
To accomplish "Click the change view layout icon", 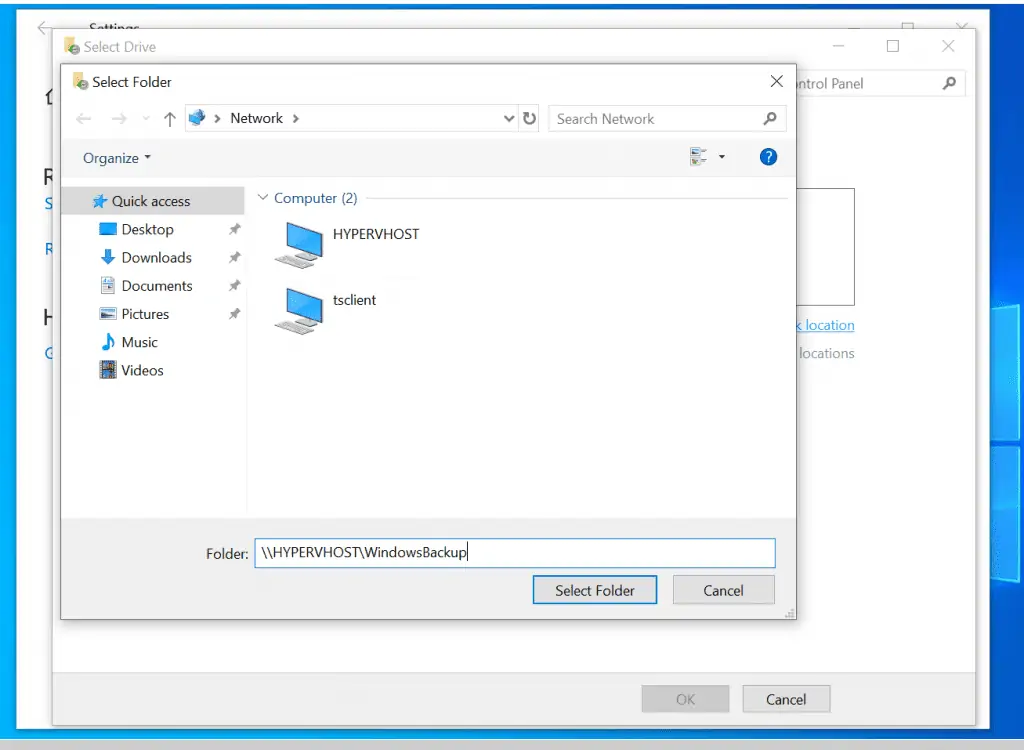I will 698,157.
